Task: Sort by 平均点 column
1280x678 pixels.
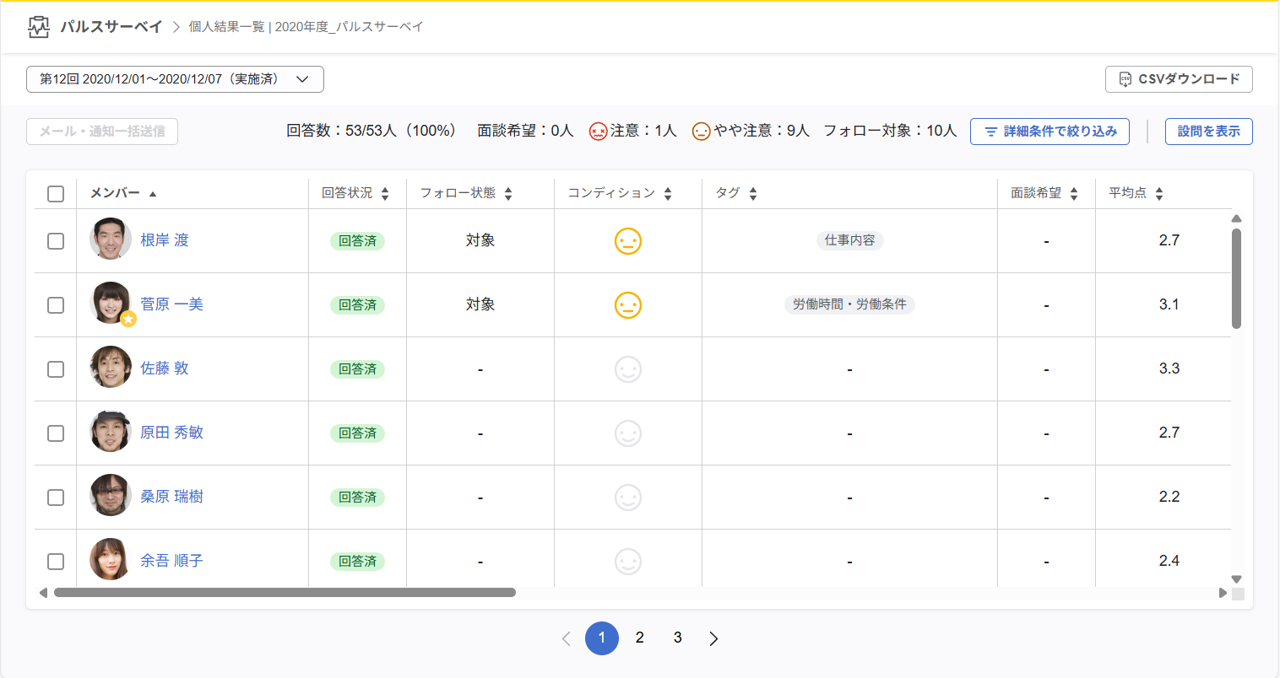Action: pos(1159,194)
